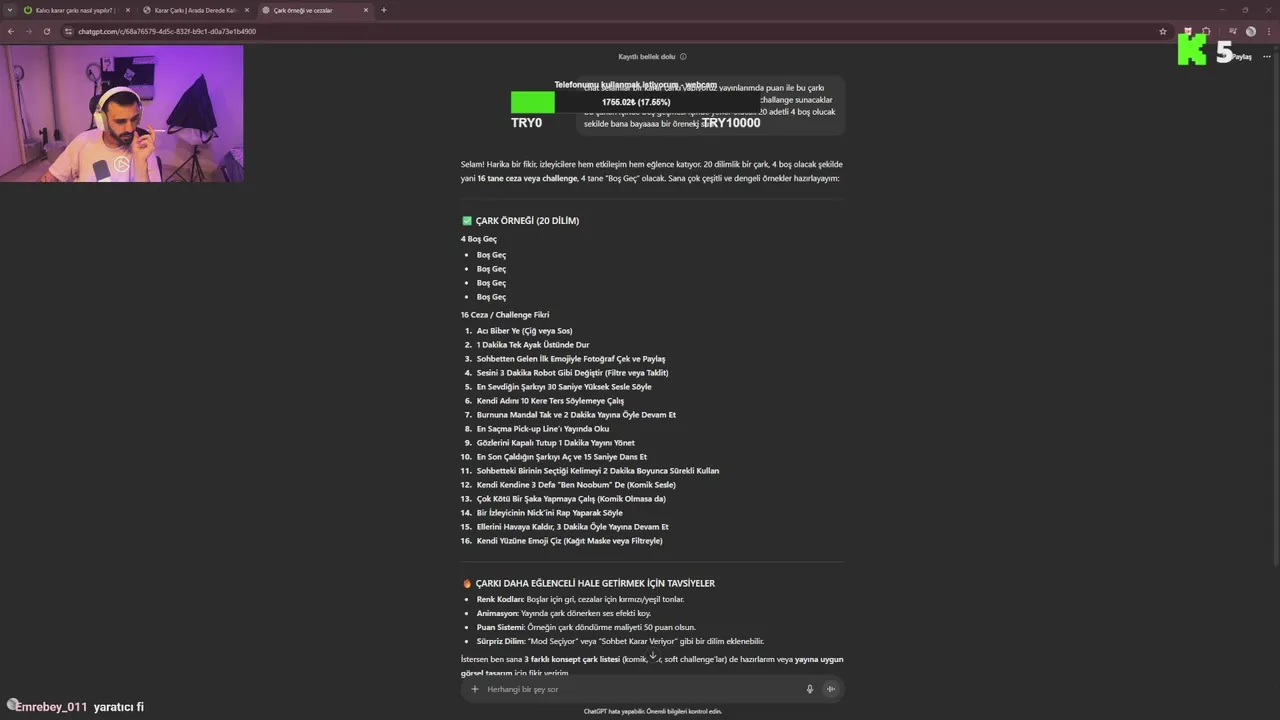Image resolution: width=1280 pixels, height=720 pixels.
Task: Click the 'Sürpriz Dilim' tip line
Action: click(x=620, y=641)
